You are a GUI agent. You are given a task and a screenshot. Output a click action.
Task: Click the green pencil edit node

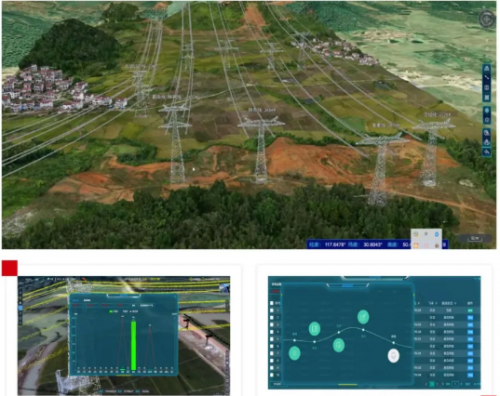pyautogui.click(x=363, y=317)
